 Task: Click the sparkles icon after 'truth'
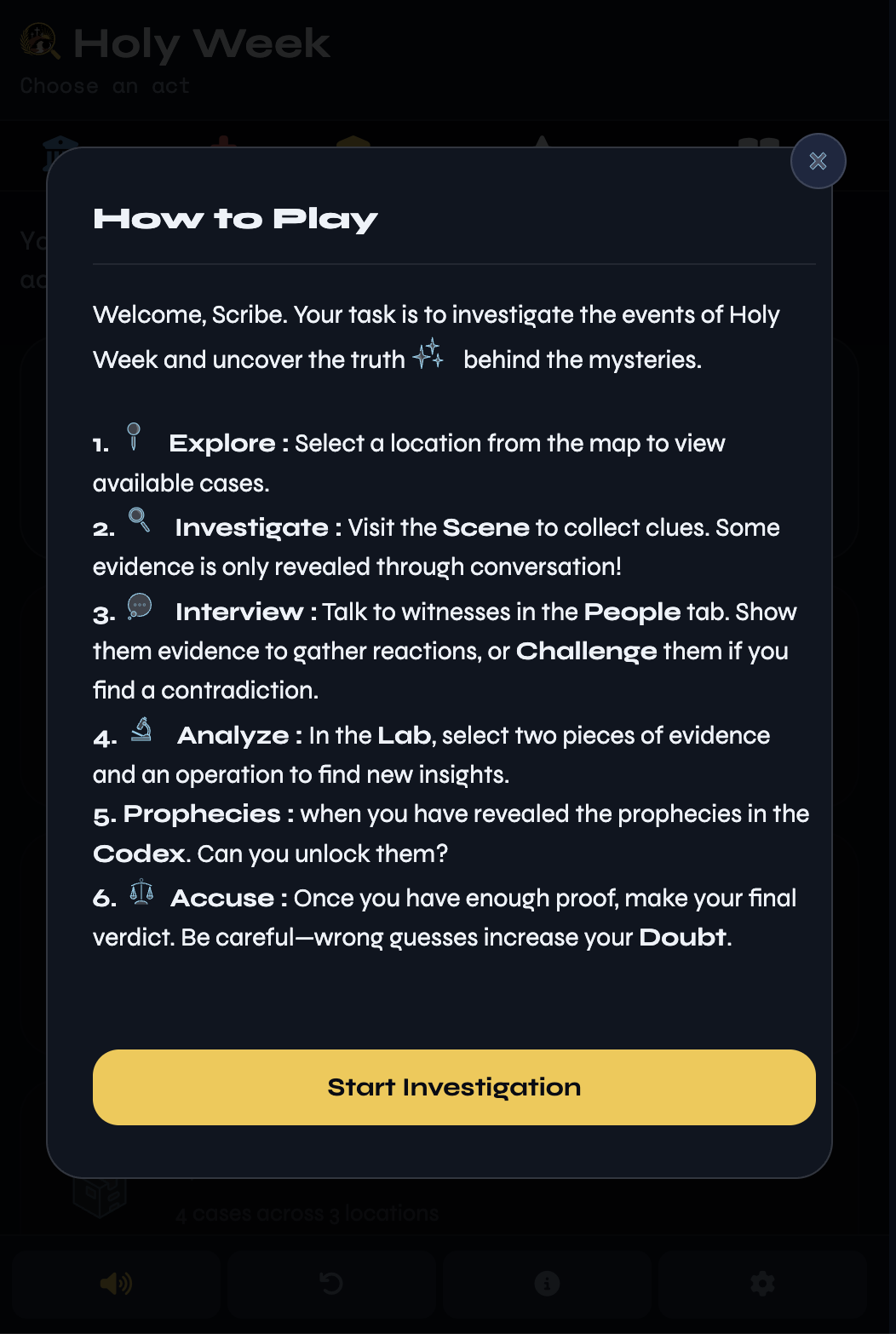point(428,354)
